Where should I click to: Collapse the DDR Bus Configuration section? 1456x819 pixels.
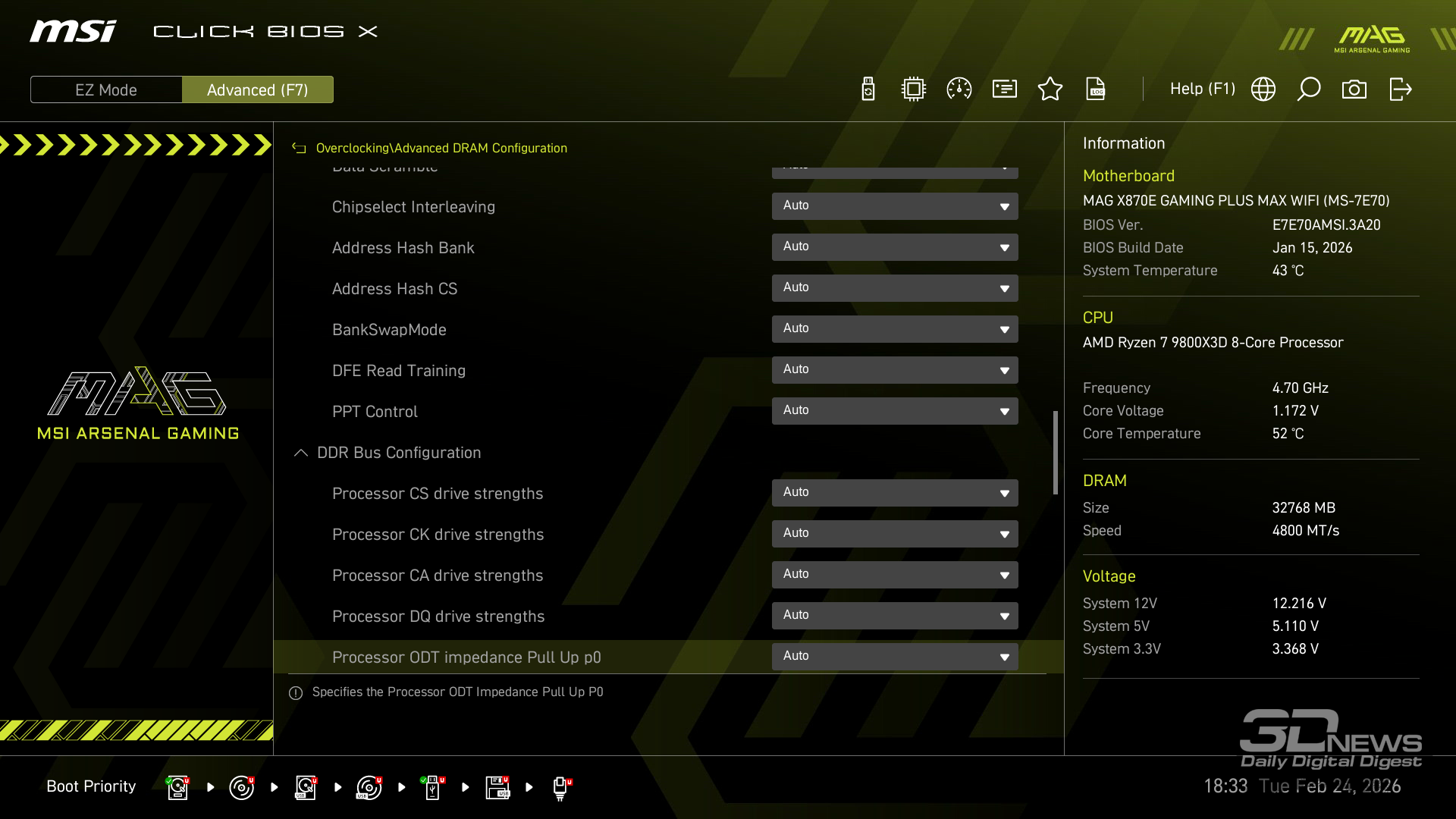pos(301,453)
